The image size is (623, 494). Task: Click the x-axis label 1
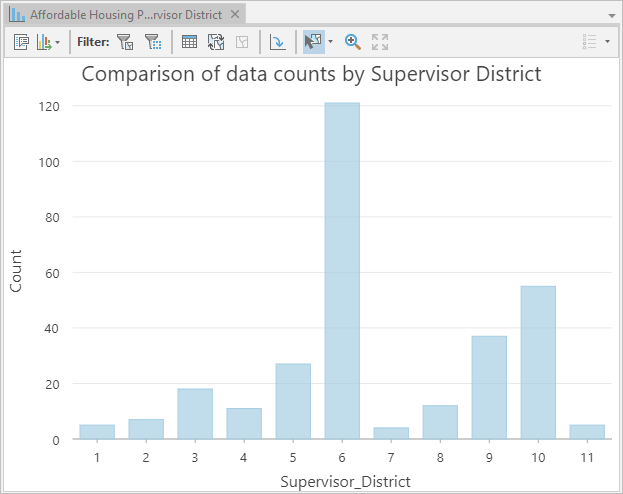97,458
